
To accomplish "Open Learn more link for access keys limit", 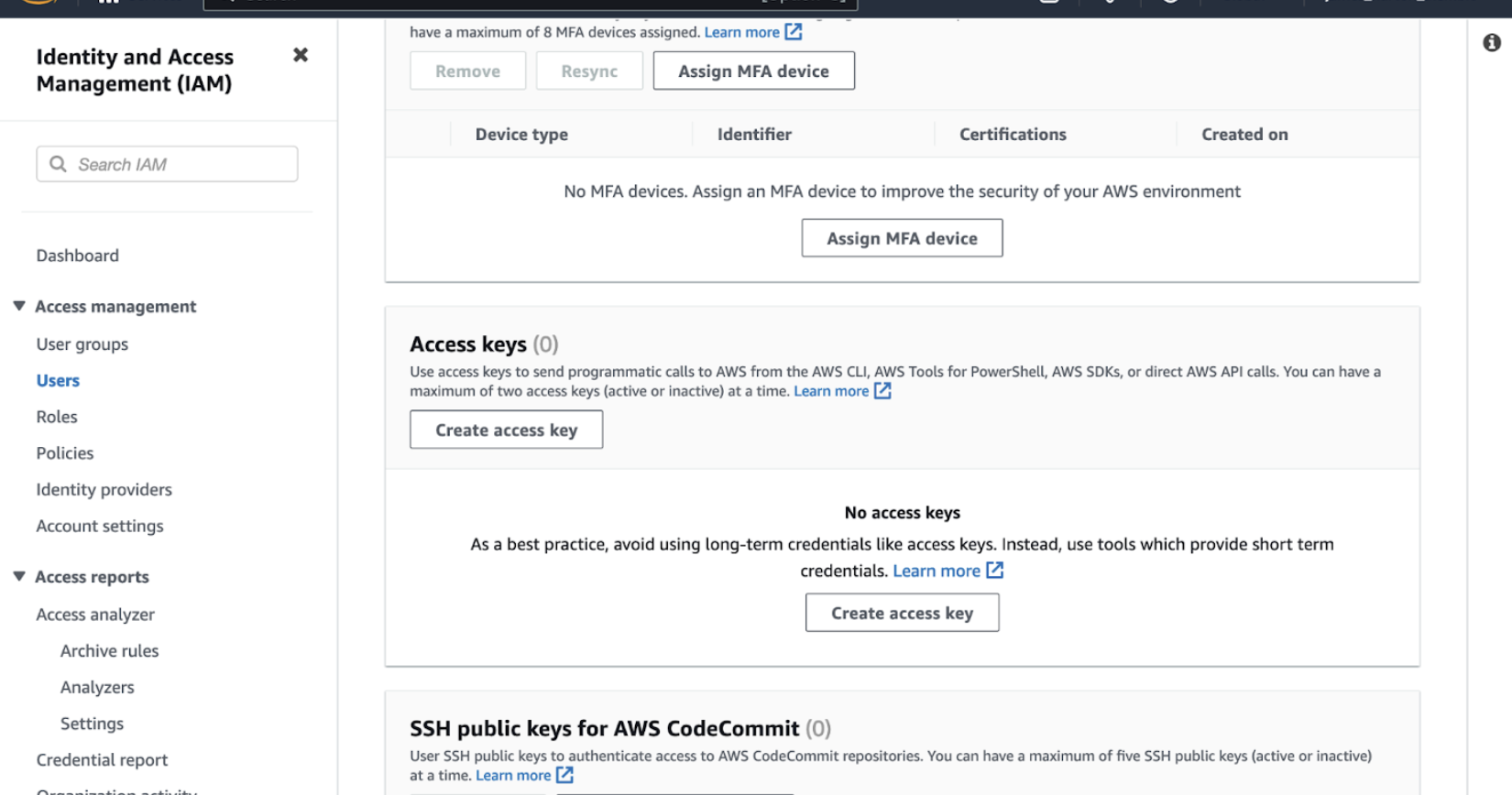I will click(x=830, y=391).
